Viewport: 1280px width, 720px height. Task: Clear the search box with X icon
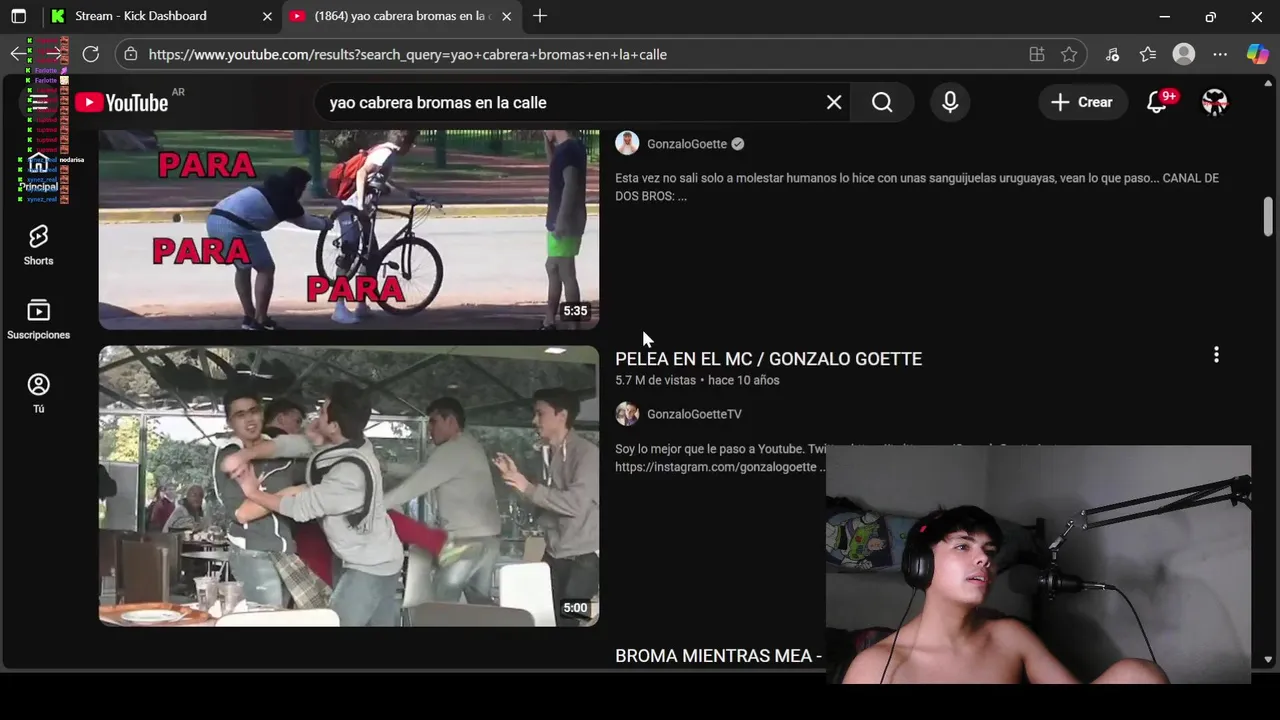[x=834, y=102]
